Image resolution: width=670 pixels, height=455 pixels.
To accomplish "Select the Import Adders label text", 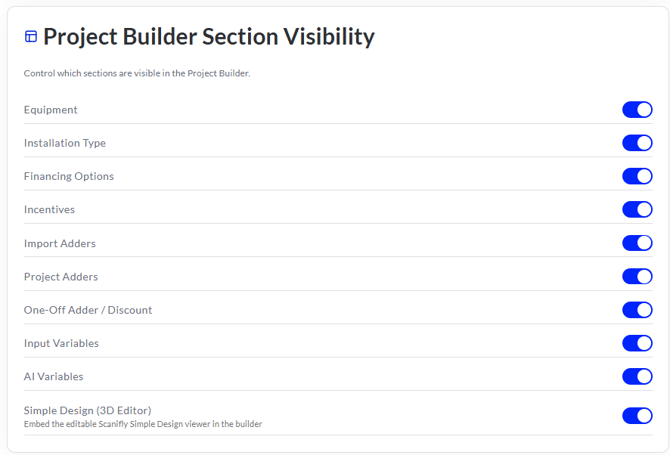I will 60,244.
